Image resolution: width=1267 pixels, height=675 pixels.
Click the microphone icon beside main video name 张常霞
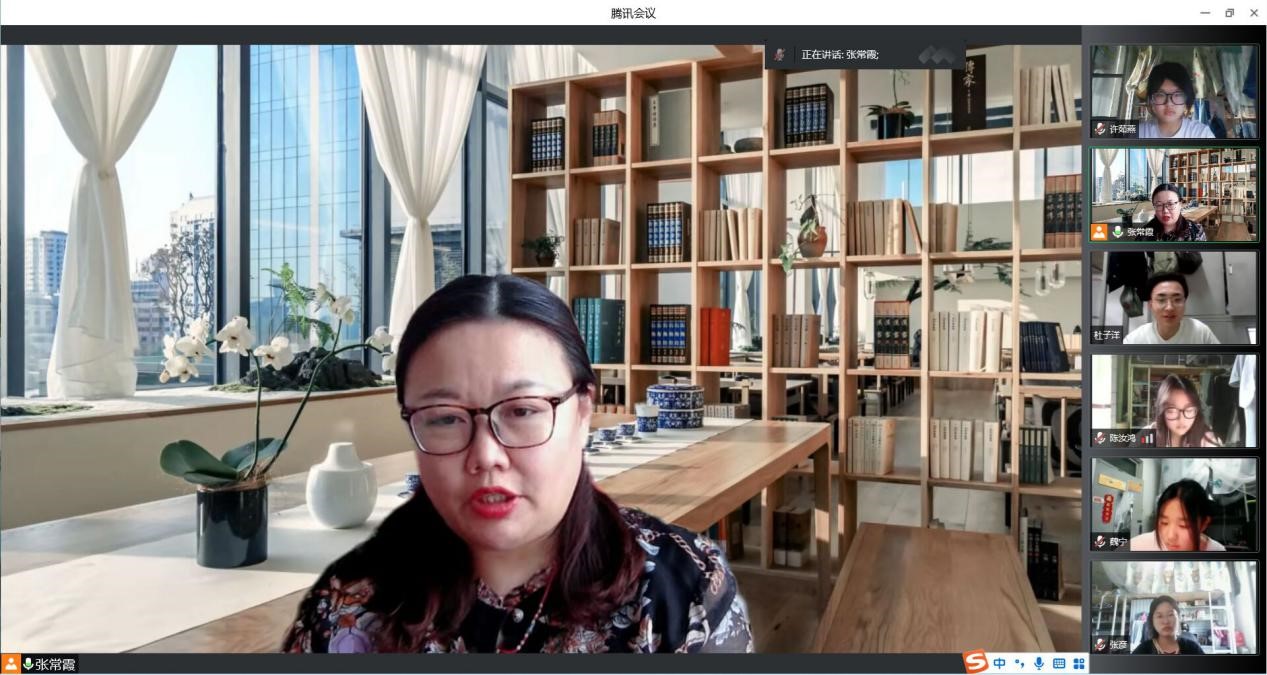point(28,664)
